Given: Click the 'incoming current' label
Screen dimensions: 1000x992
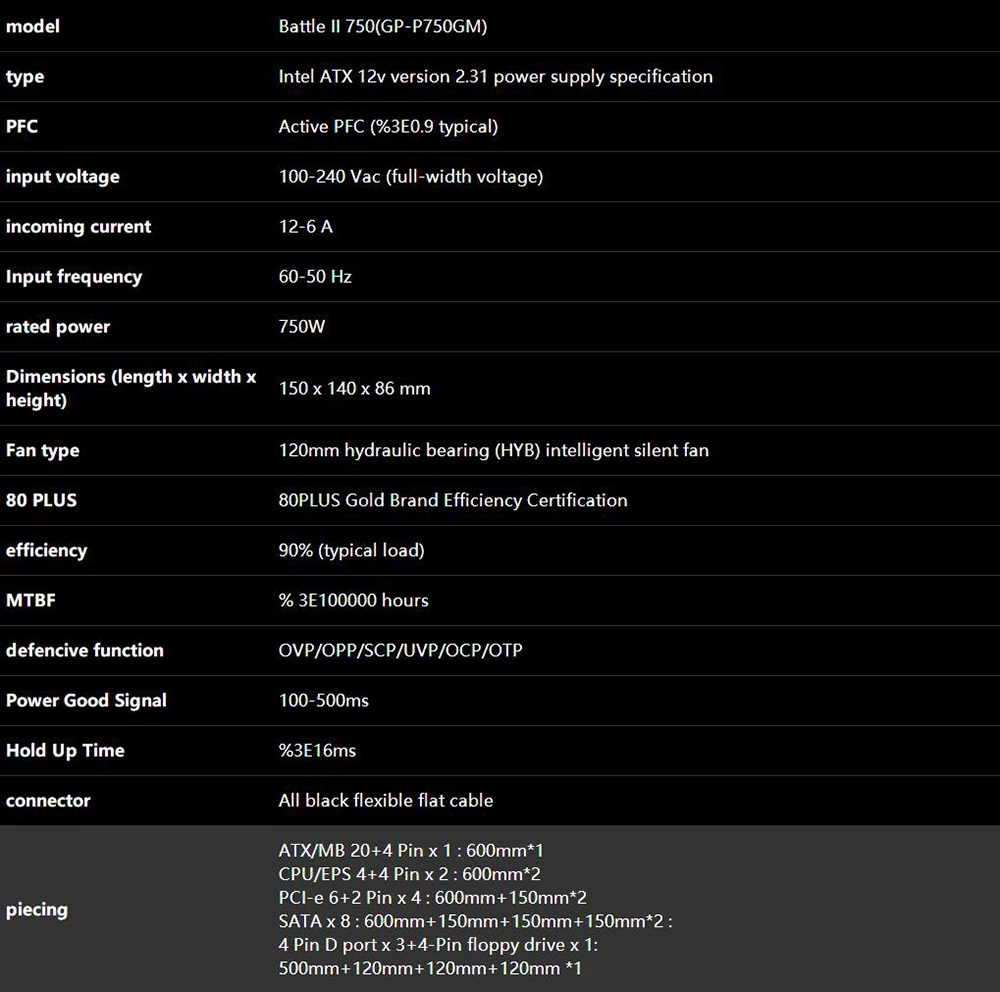Looking at the screenshot, I should 78,227.
